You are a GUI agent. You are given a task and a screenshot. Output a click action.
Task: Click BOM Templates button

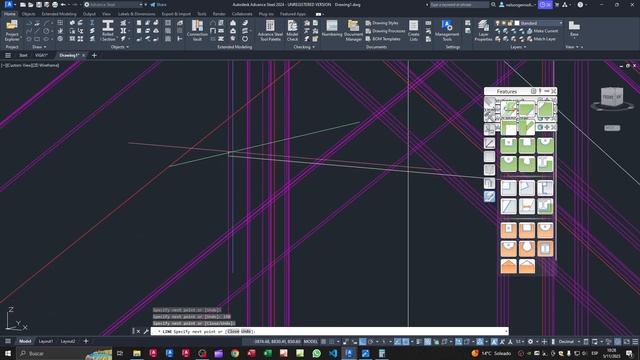pos(383,39)
